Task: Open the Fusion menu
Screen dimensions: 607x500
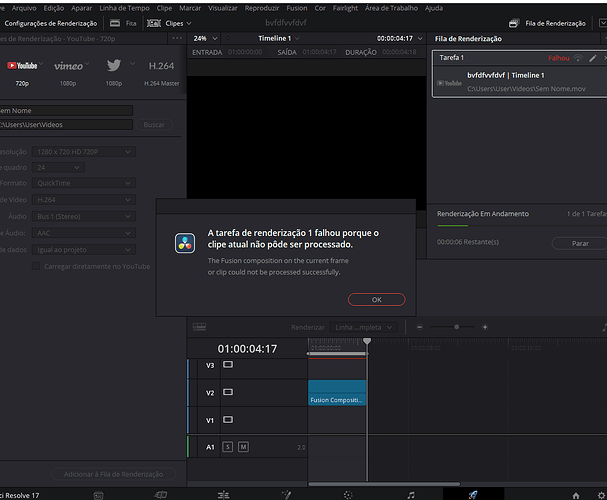Action: (x=297, y=8)
